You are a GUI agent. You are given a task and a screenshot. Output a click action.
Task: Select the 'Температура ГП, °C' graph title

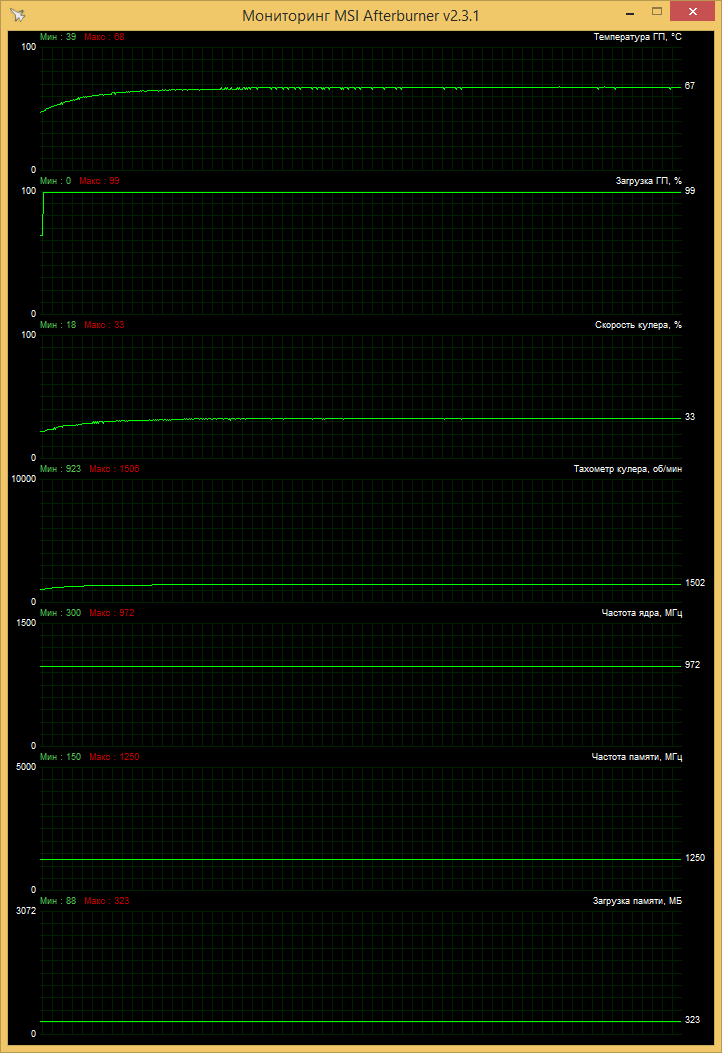coord(637,37)
